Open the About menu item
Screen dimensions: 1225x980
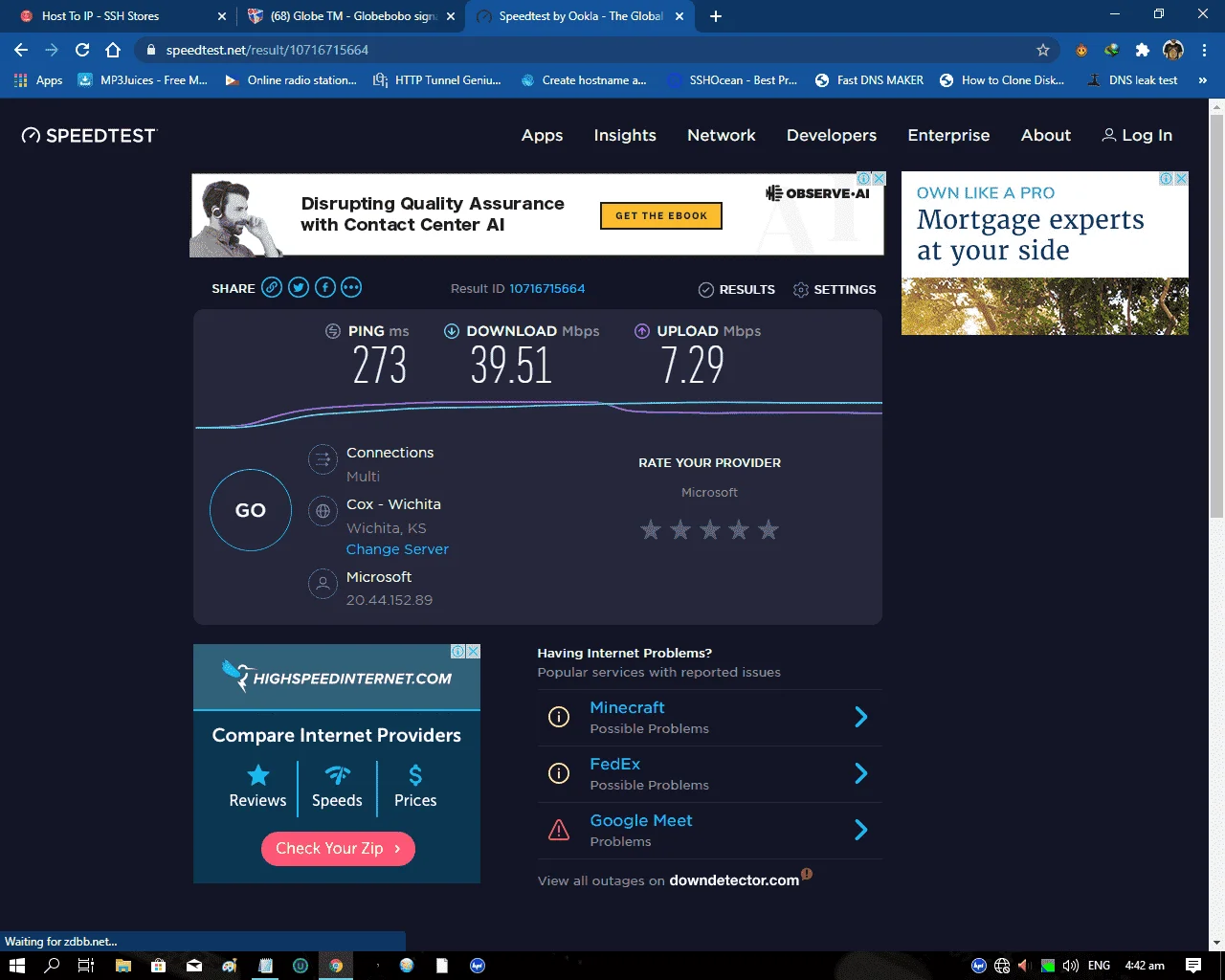click(x=1046, y=136)
